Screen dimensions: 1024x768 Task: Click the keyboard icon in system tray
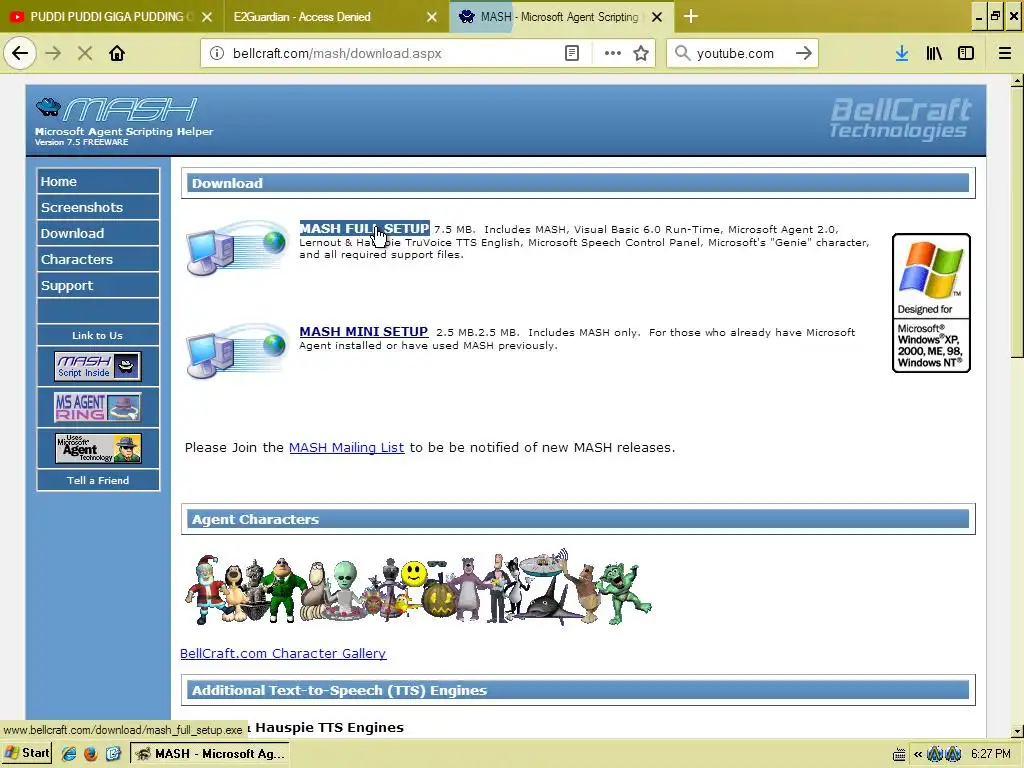point(899,754)
